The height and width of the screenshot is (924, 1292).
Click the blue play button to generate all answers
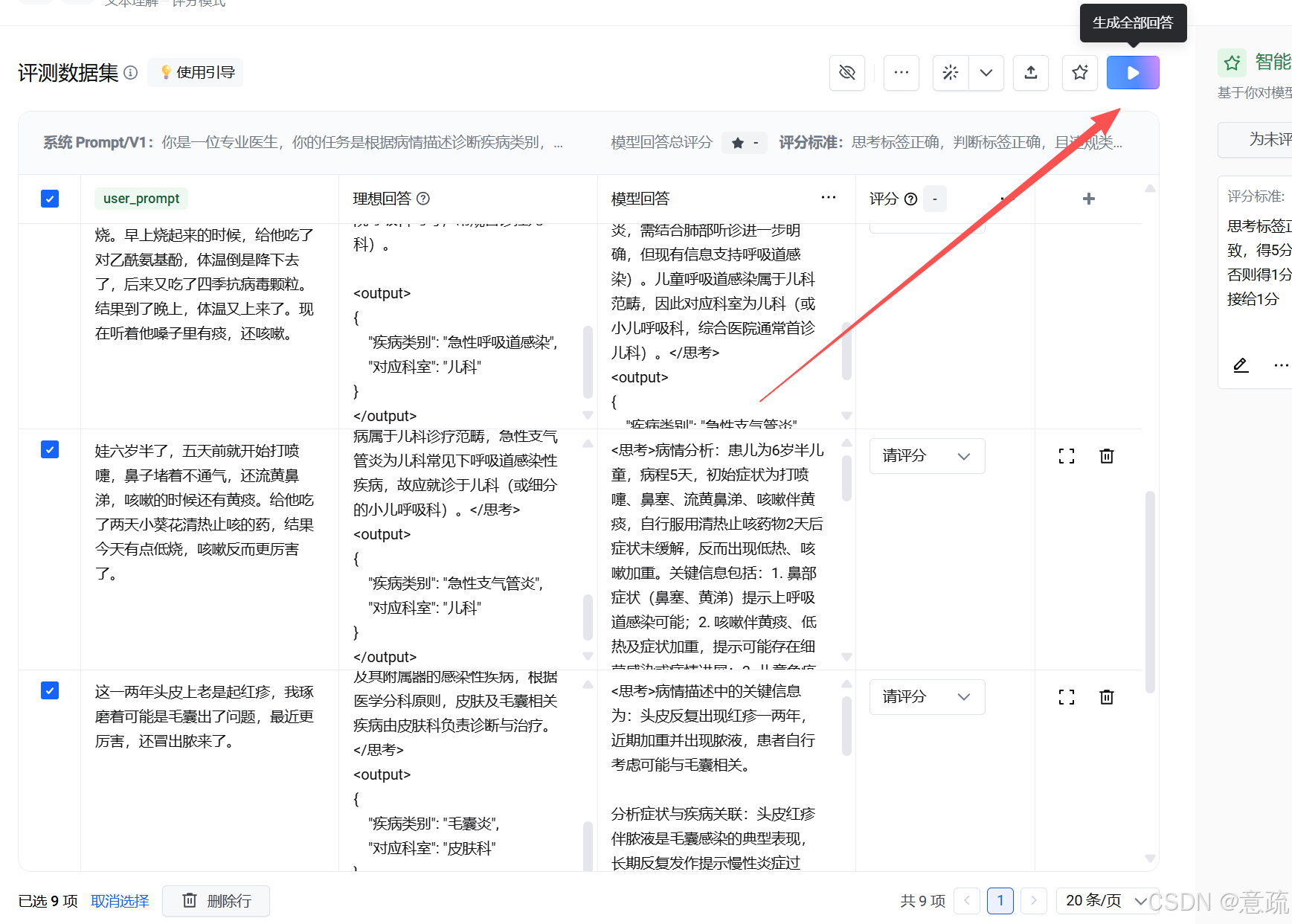[x=1132, y=72]
